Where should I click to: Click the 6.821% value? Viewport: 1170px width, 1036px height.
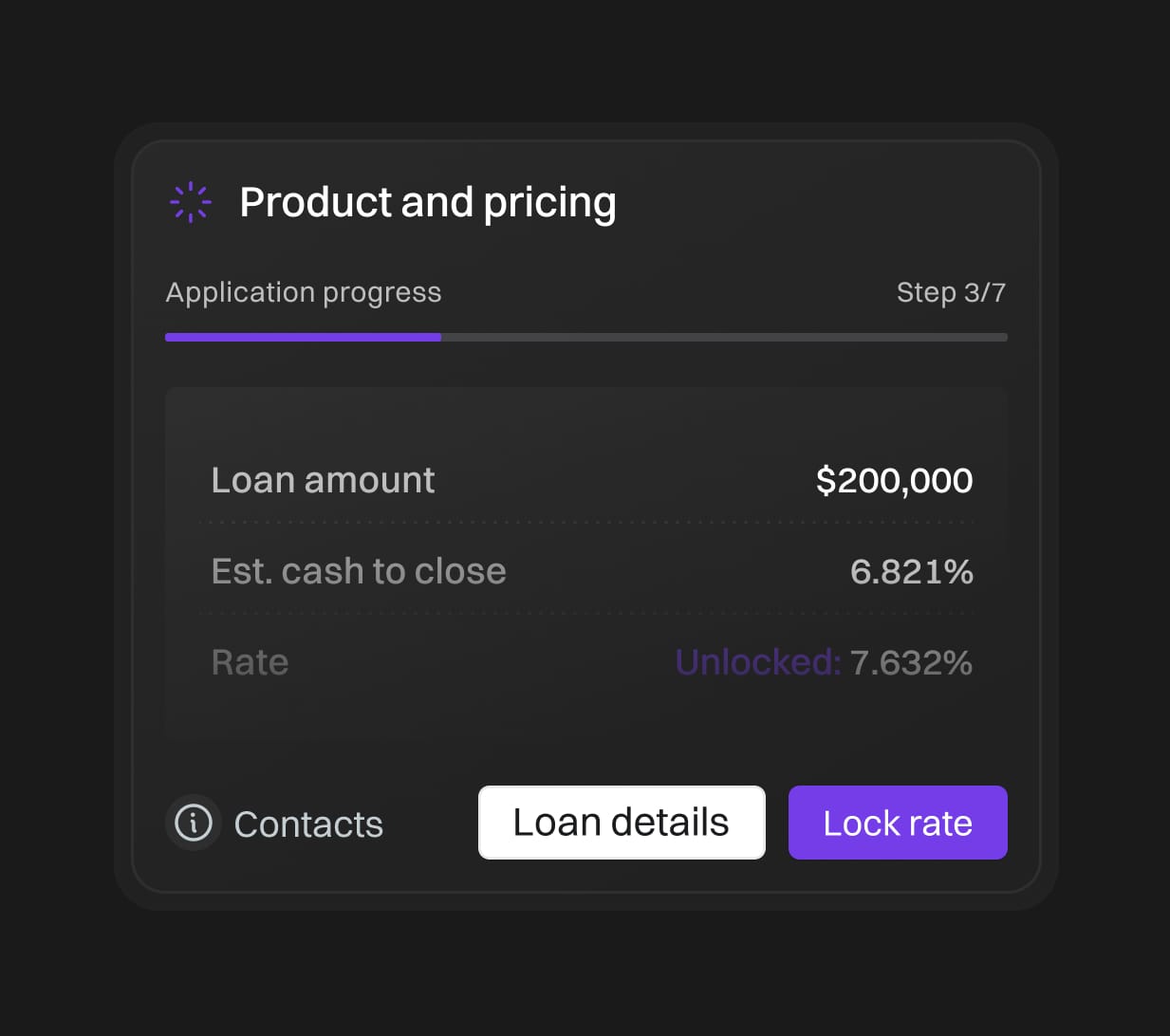point(911,571)
